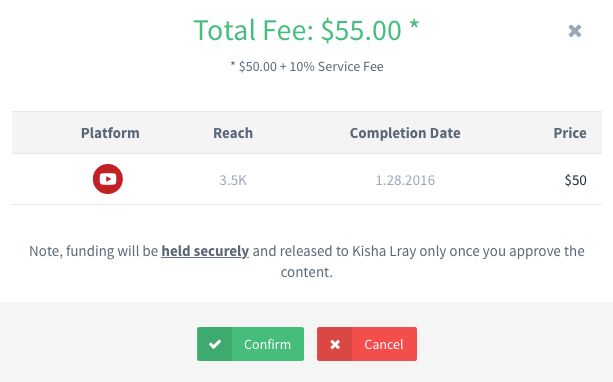Click the Kisha Lray name in note
The height and width of the screenshot is (382, 613).
(384, 251)
